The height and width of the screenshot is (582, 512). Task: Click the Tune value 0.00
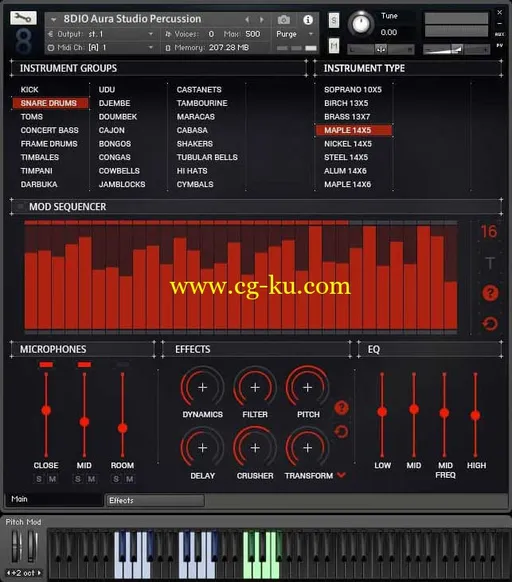pos(389,32)
